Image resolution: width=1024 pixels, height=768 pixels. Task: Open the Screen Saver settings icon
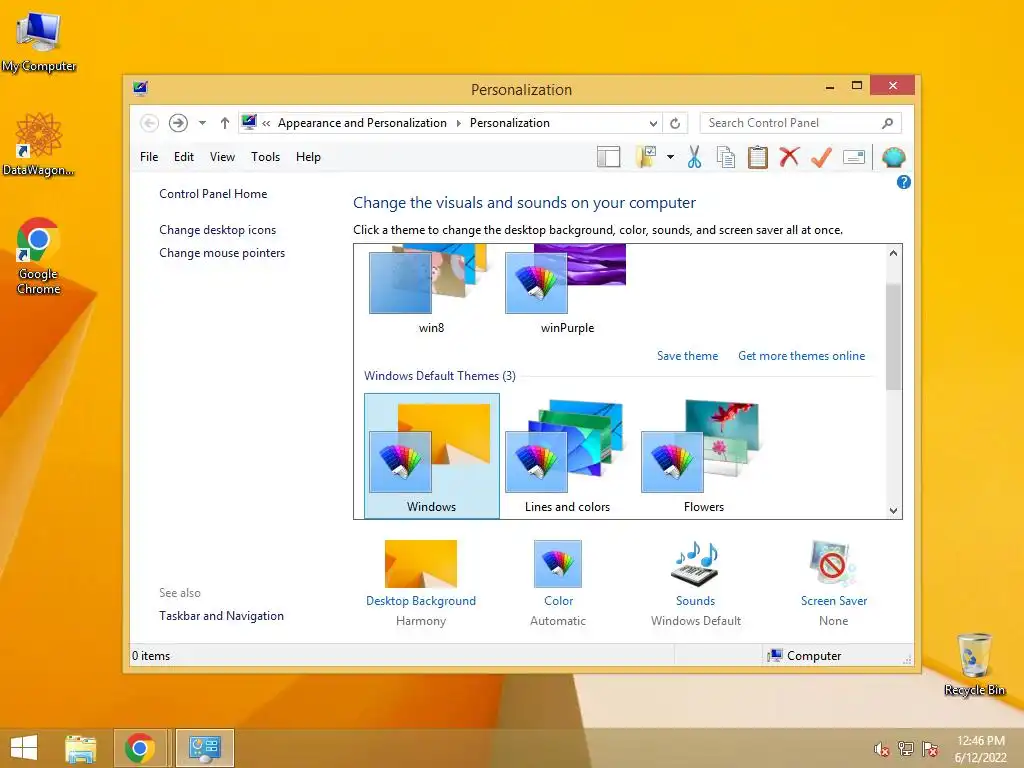coord(833,564)
